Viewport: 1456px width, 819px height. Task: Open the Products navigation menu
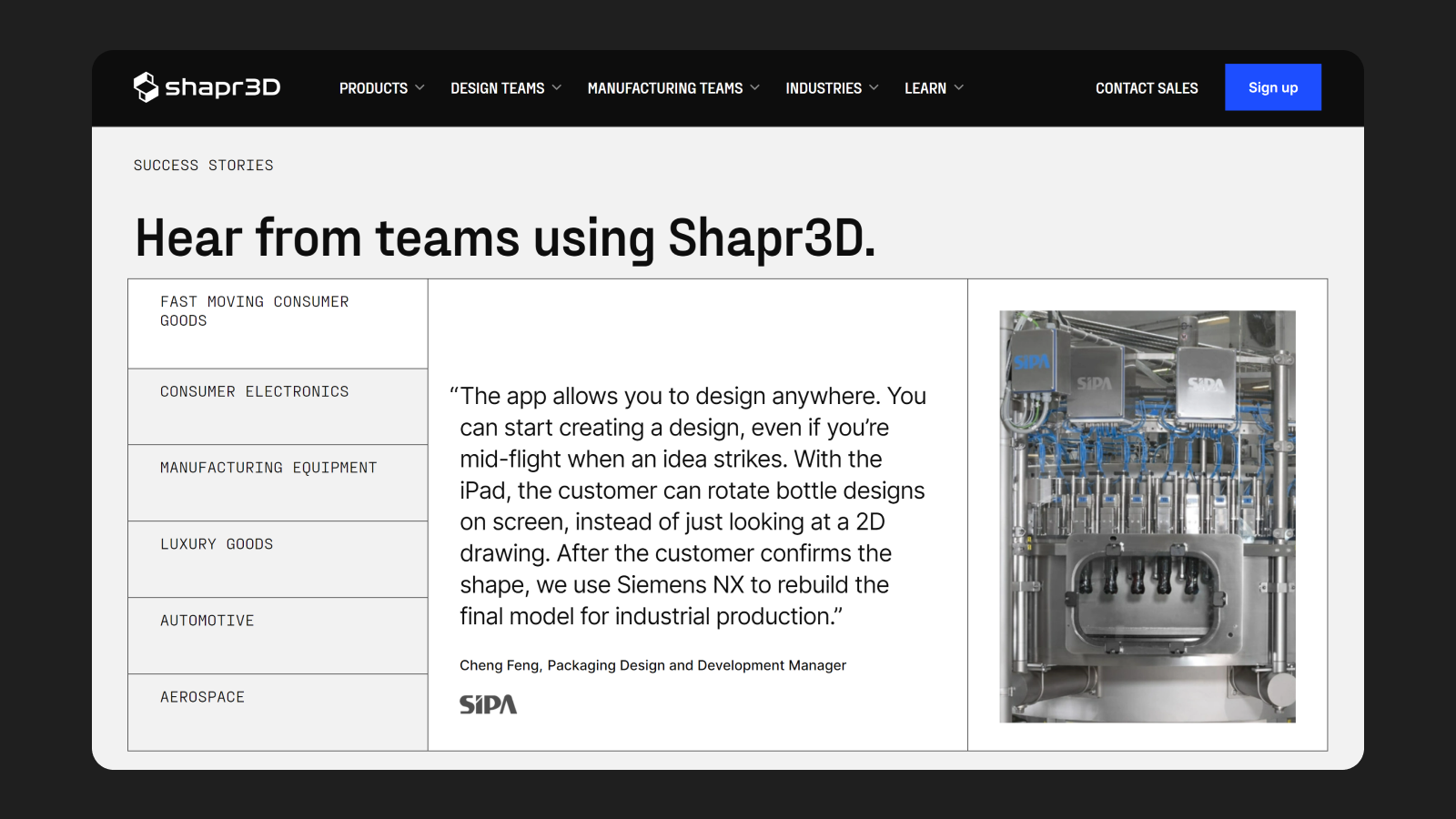(x=373, y=88)
